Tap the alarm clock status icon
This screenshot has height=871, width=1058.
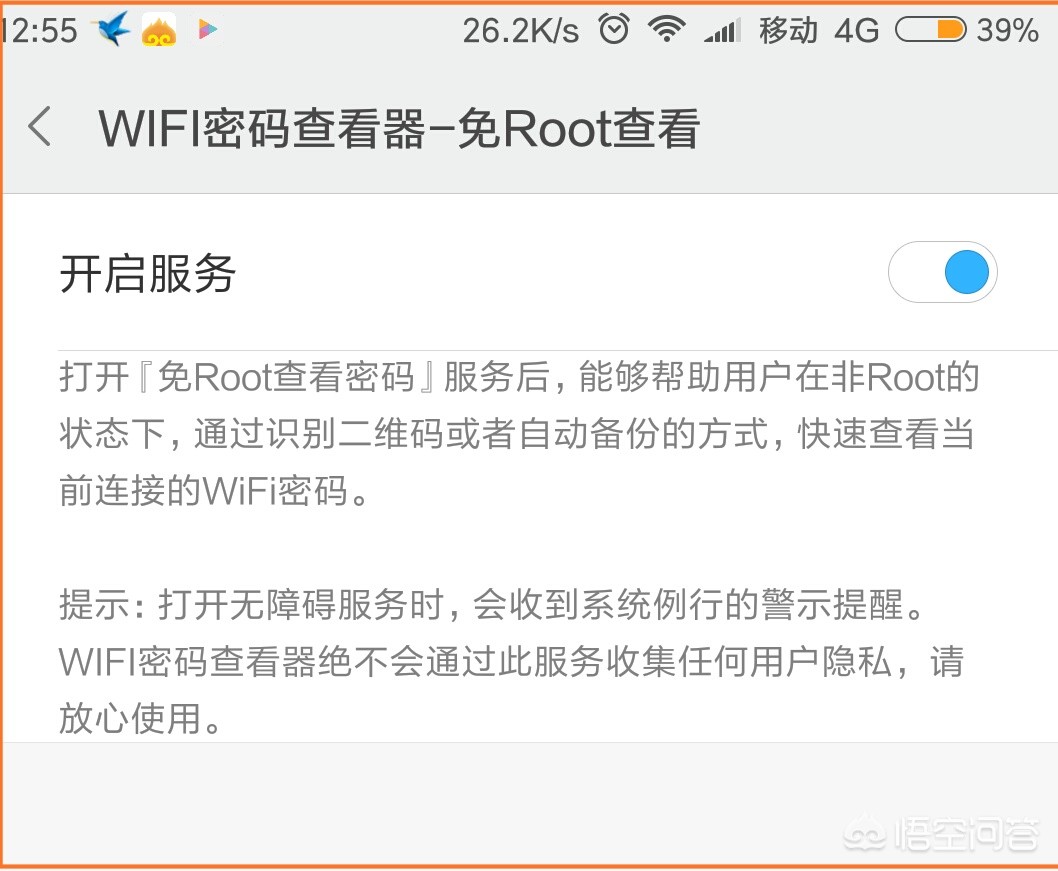[x=614, y=29]
